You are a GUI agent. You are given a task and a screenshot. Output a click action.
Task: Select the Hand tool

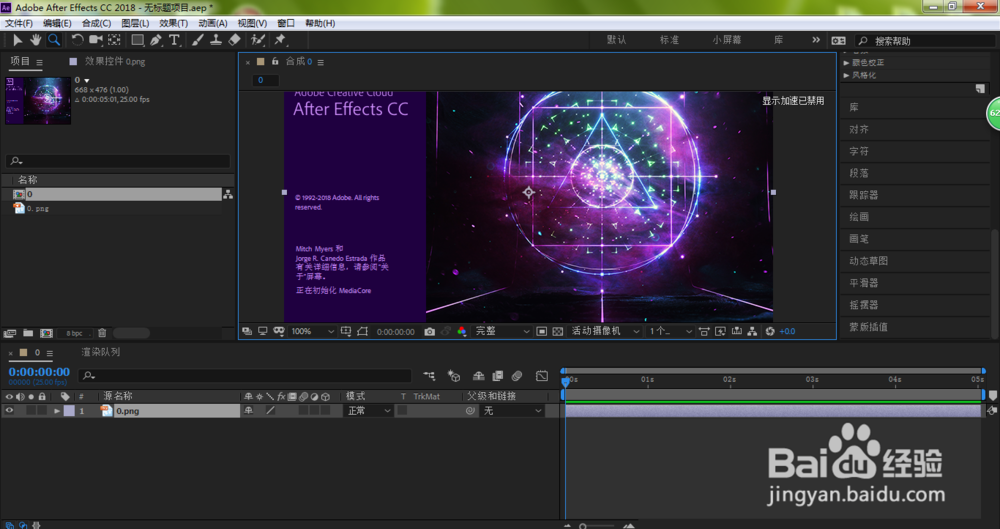pos(35,40)
